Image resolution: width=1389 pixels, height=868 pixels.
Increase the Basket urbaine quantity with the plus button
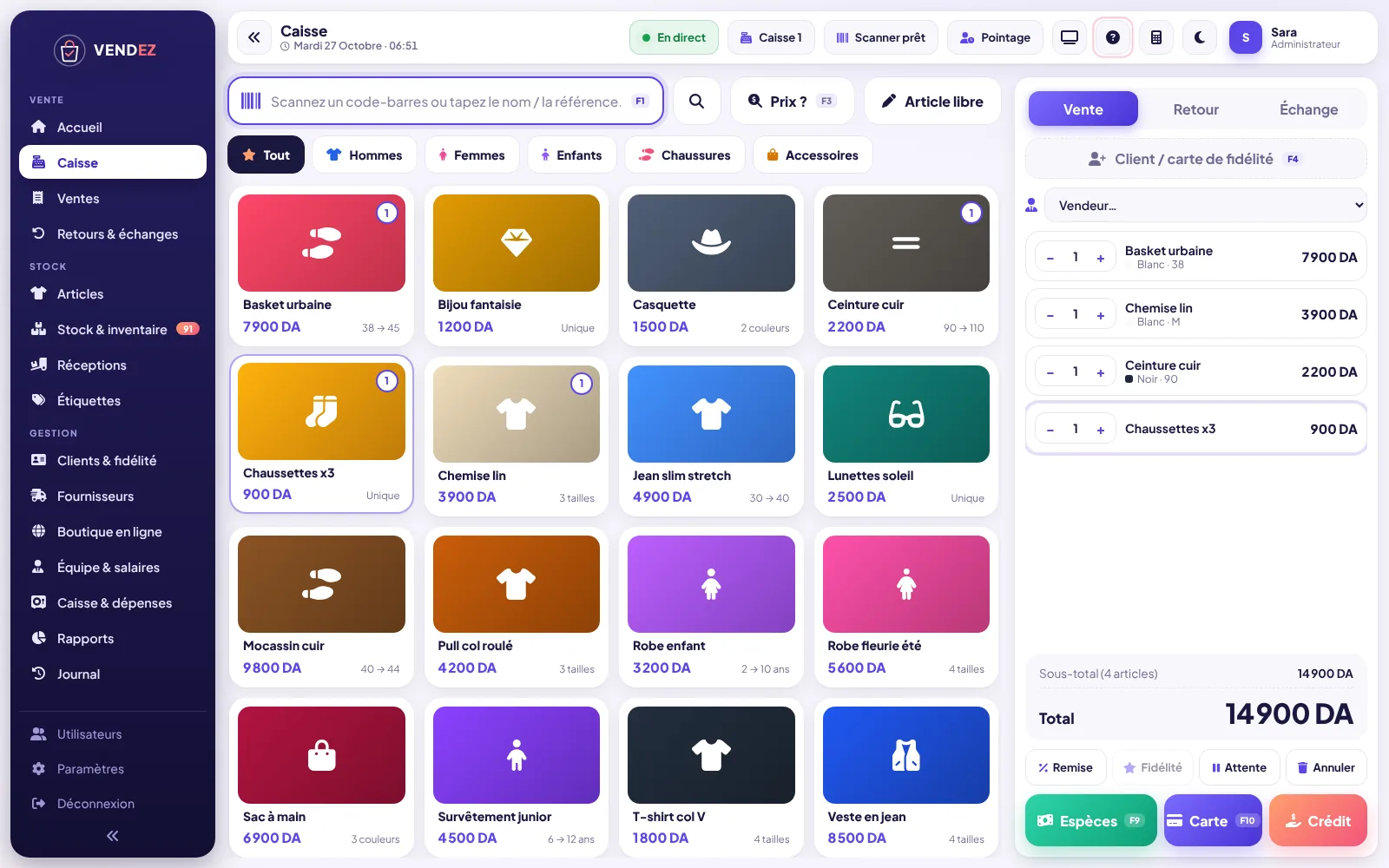coord(1100,258)
